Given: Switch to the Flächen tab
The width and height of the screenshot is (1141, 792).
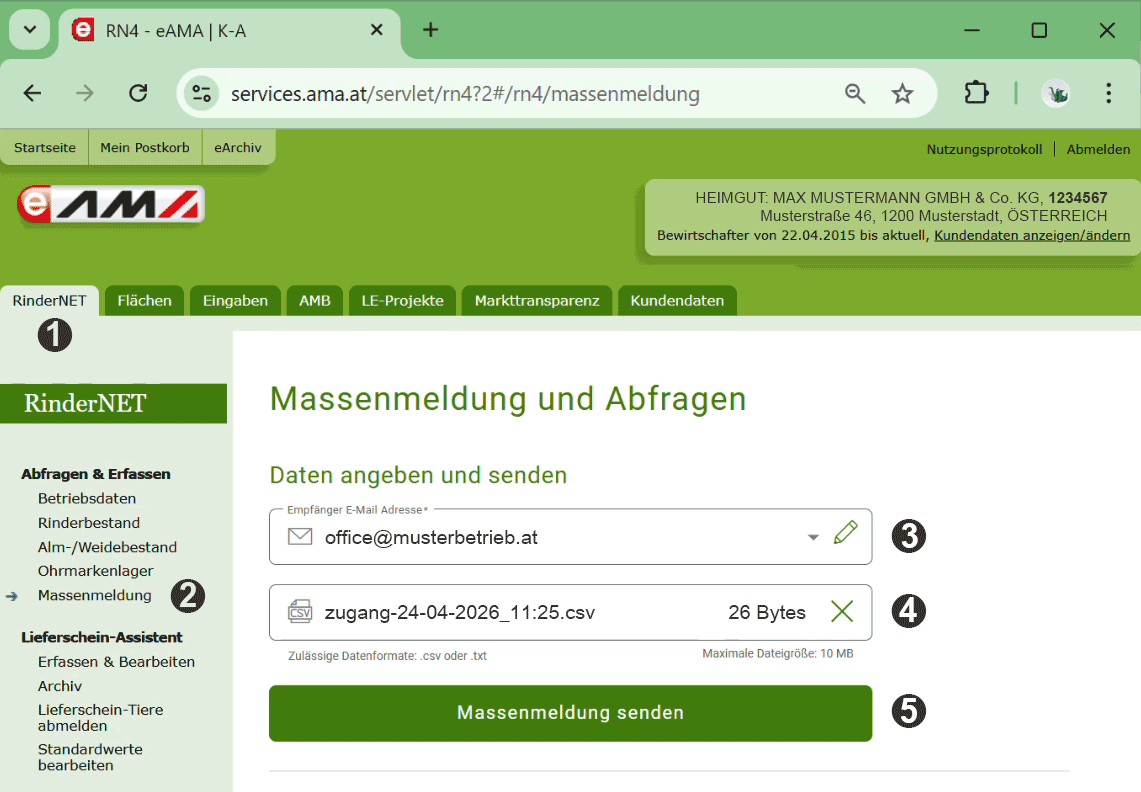Looking at the screenshot, I should click(143, 300).
